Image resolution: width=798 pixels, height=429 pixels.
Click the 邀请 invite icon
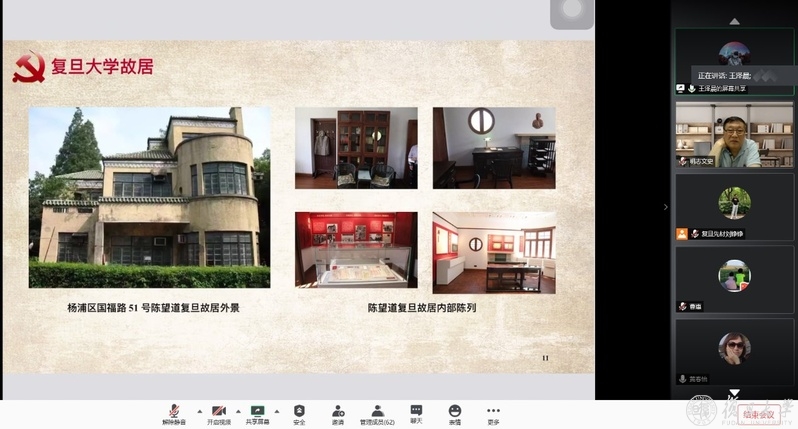[338, 412]
